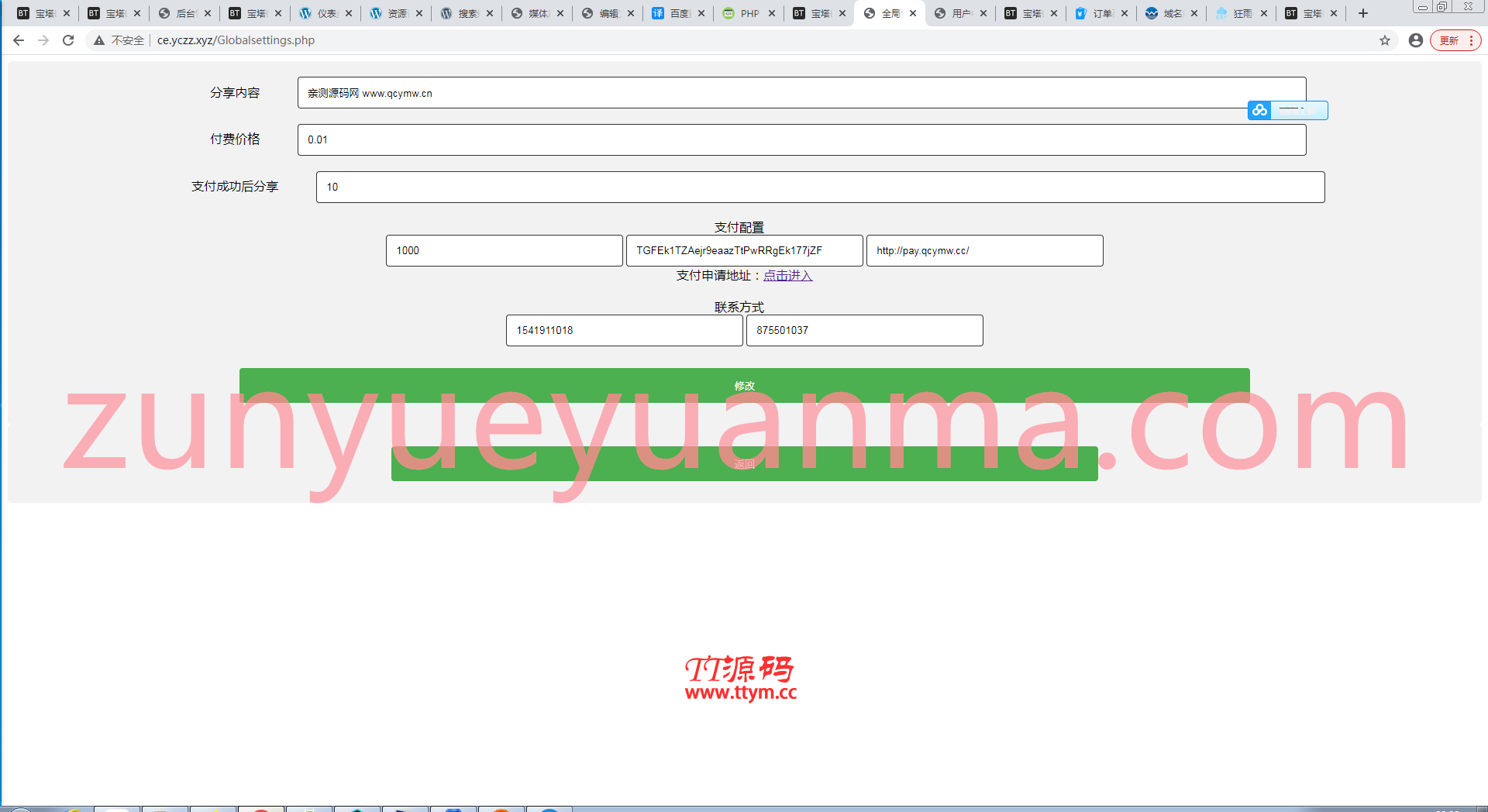Reload the Globalsettings.php page
Screen dimensions: 1488x812
68,40
